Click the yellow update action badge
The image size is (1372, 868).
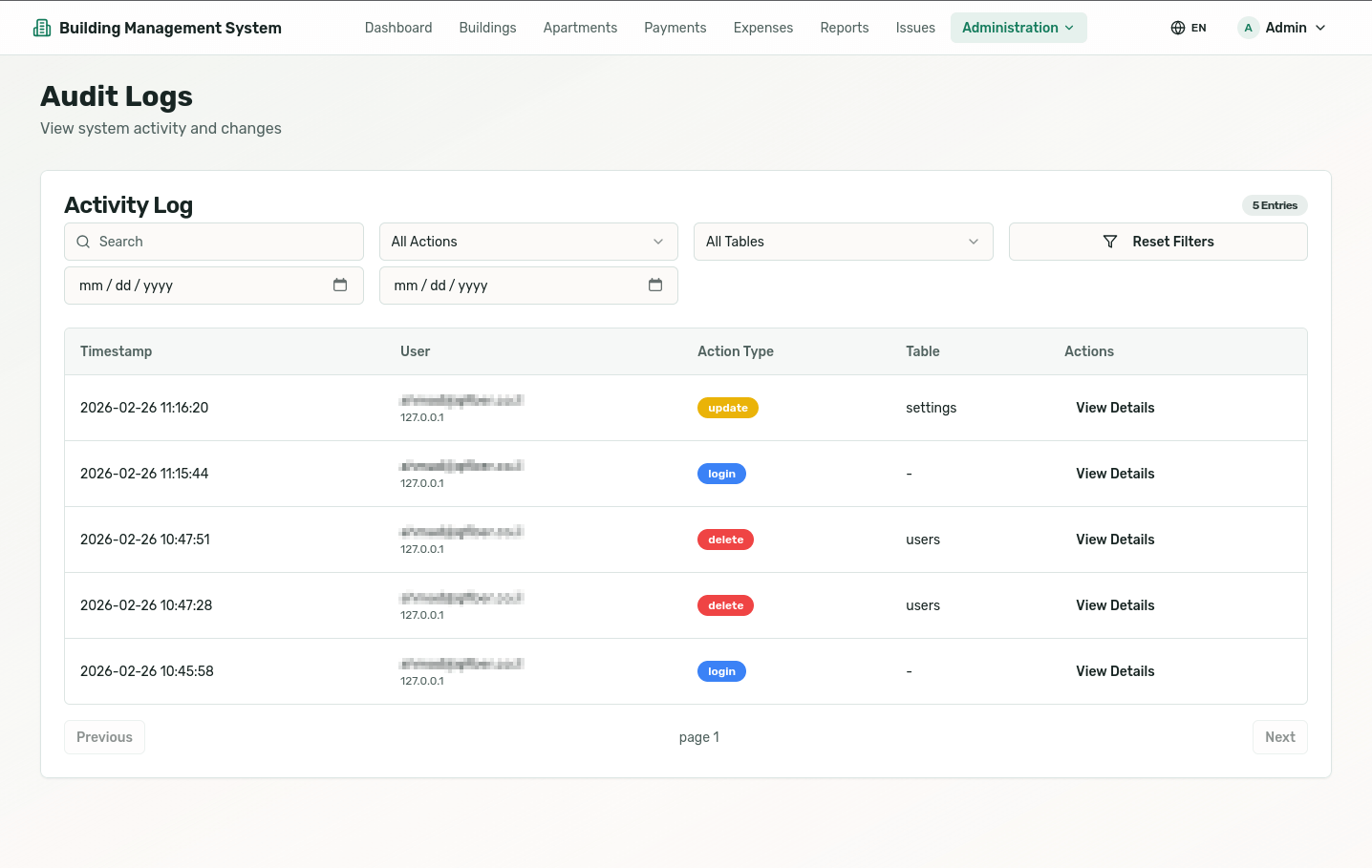tap(727, 408)
